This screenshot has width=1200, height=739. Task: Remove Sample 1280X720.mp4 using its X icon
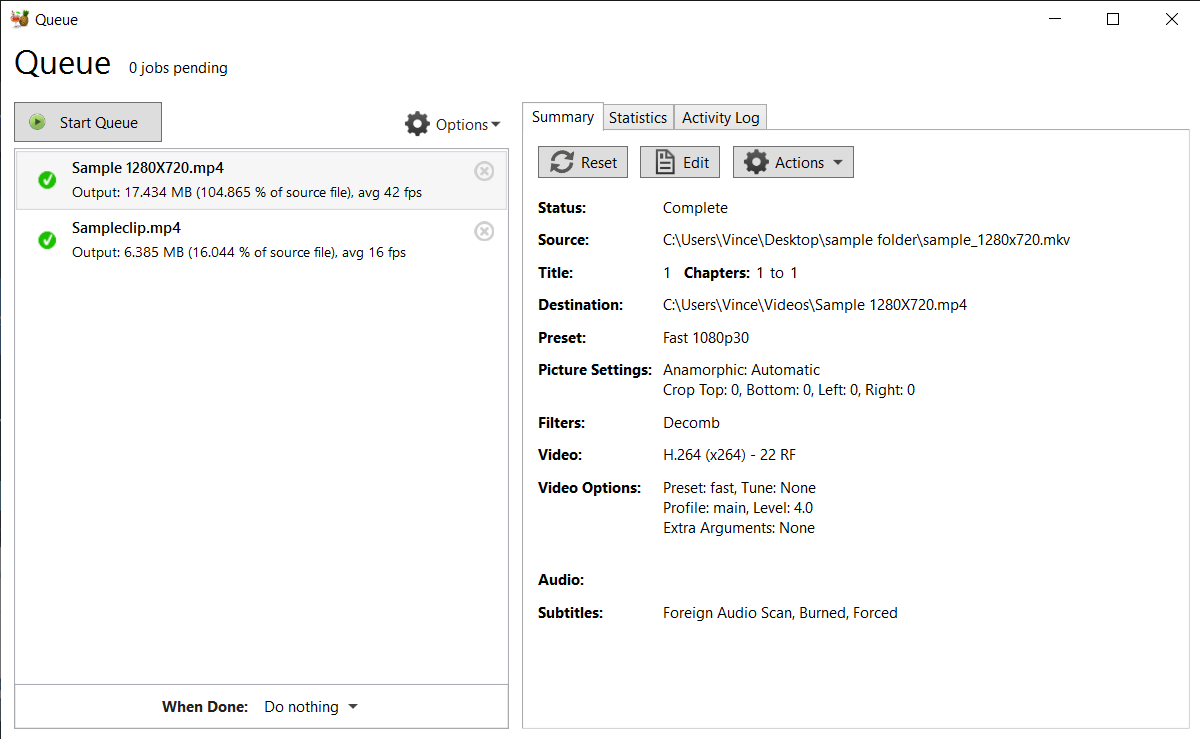point(484,170)
